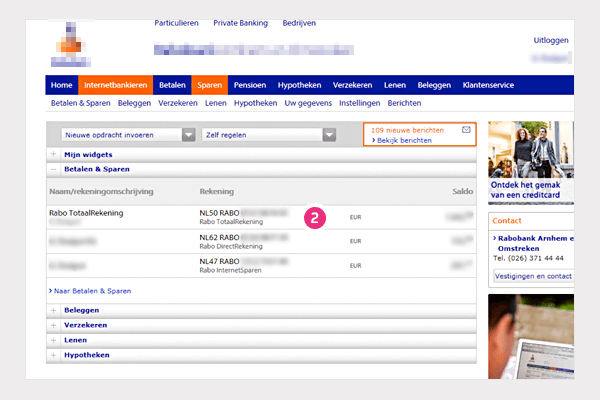The width and height of the screenshot is (600, 400).
Task: Expand the Mijn widgets section
Action: tap(54, 154)
